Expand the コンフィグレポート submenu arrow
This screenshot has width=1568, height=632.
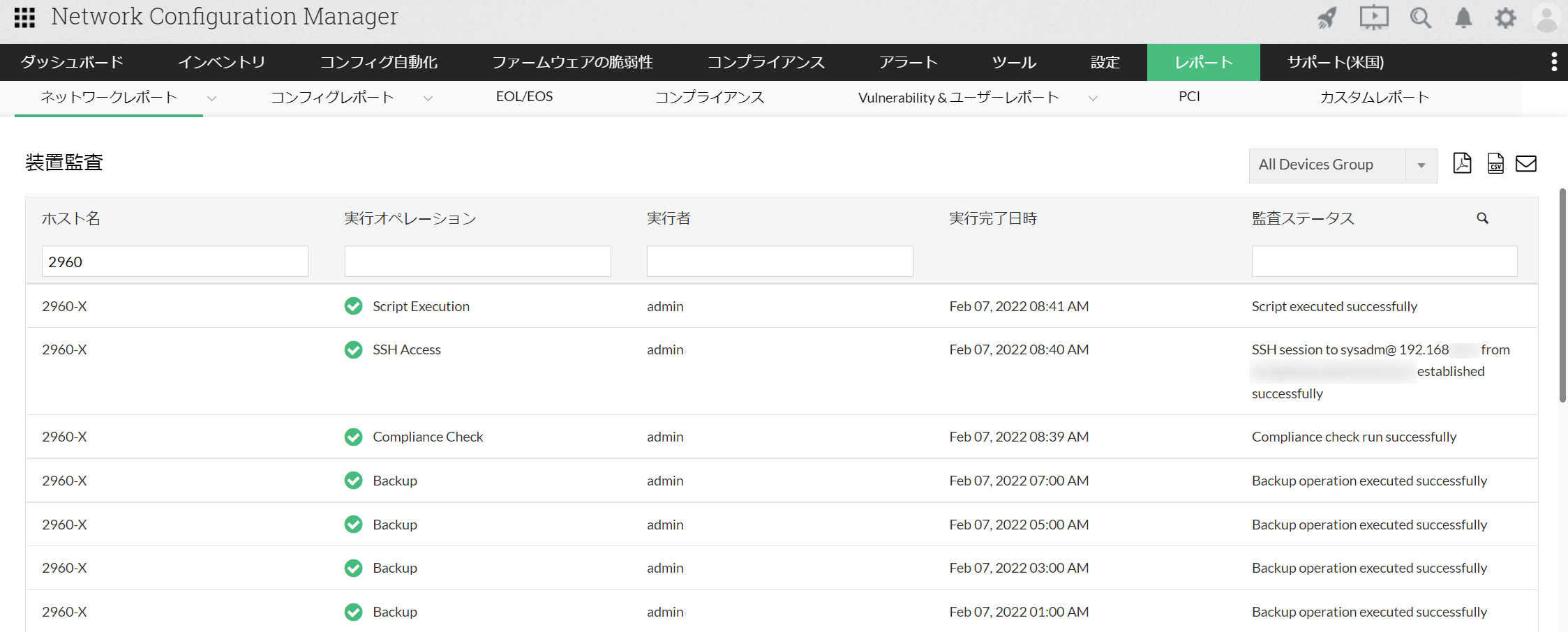coord(428,98)
